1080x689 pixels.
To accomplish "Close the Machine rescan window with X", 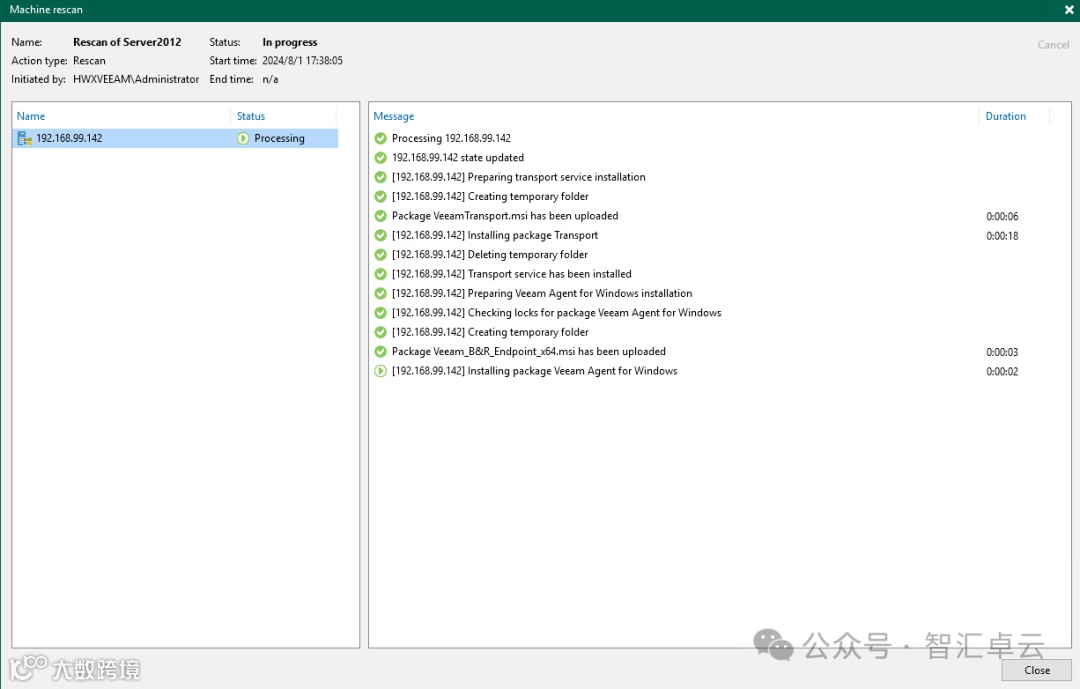I will tap(1069, 10).
